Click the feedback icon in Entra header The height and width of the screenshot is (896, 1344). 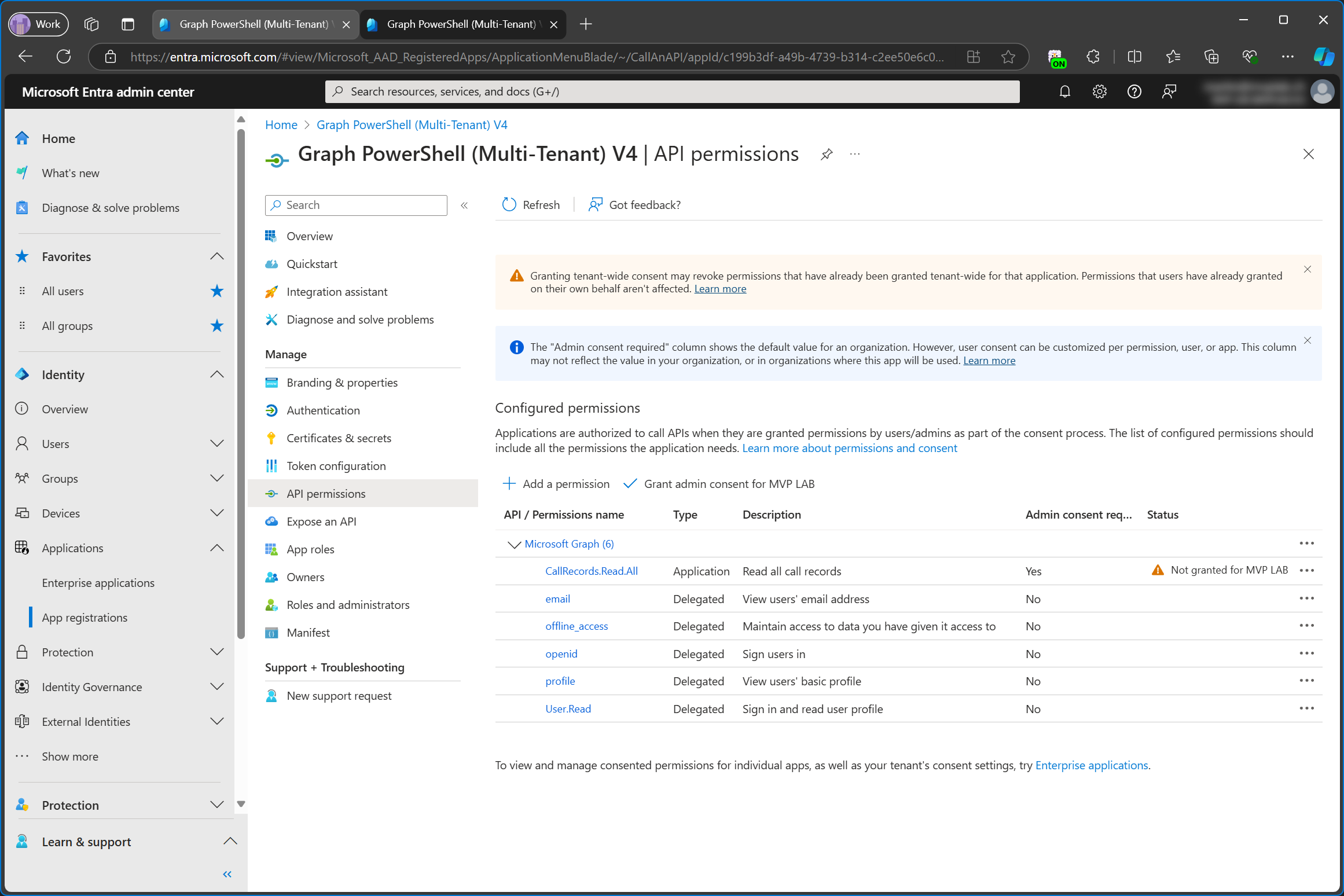[1169, 91]
